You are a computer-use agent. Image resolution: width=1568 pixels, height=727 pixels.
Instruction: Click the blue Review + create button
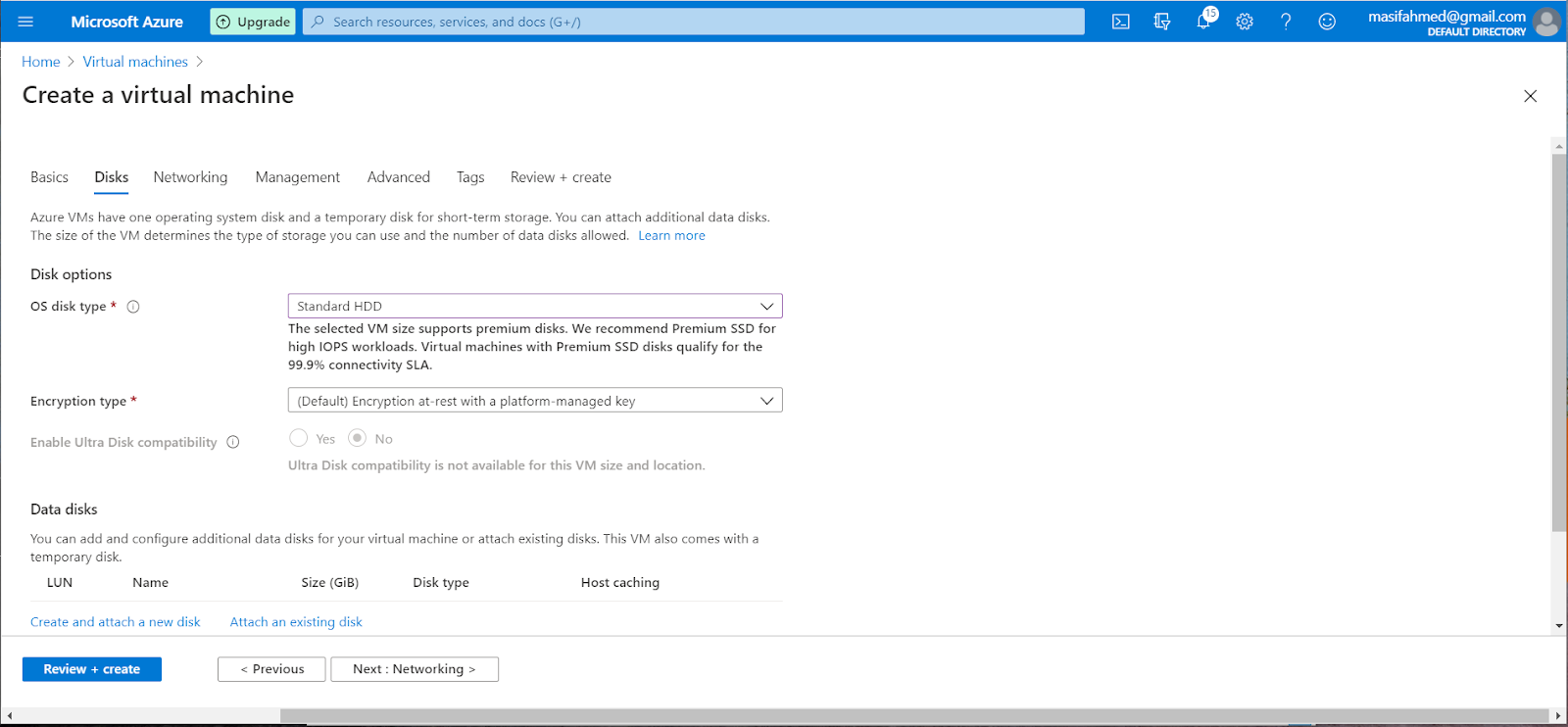pyautogui.click(x=92, y=669)
